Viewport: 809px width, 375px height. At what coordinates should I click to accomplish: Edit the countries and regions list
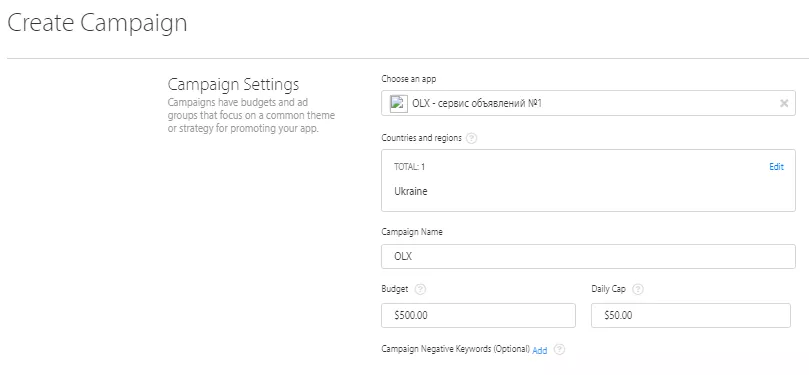click(776, 167)
